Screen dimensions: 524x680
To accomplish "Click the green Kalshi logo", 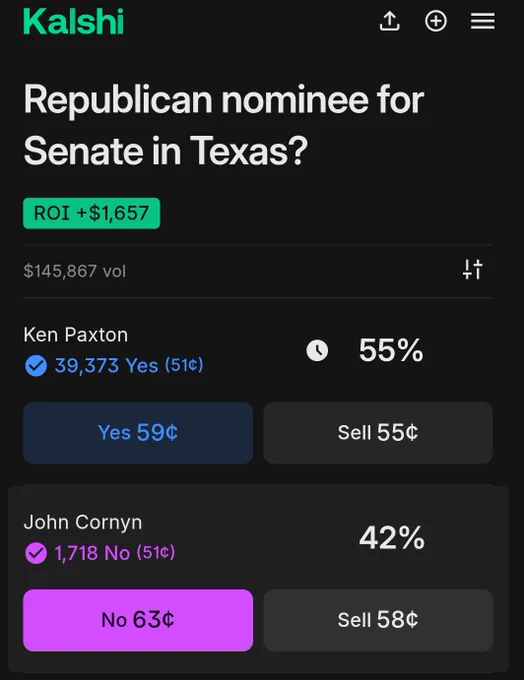I will click(x=74, y=21).
